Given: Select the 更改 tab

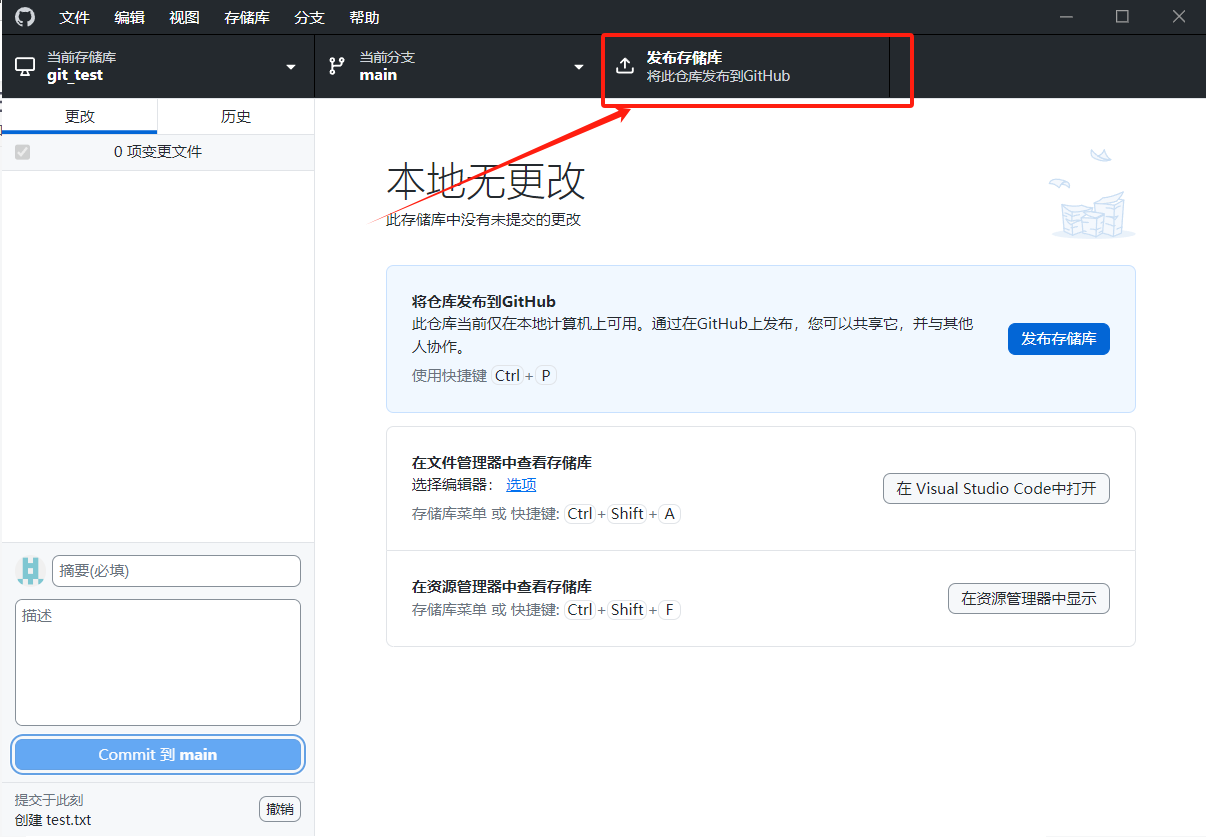Looking at the screenshot, I should [78, 116].
